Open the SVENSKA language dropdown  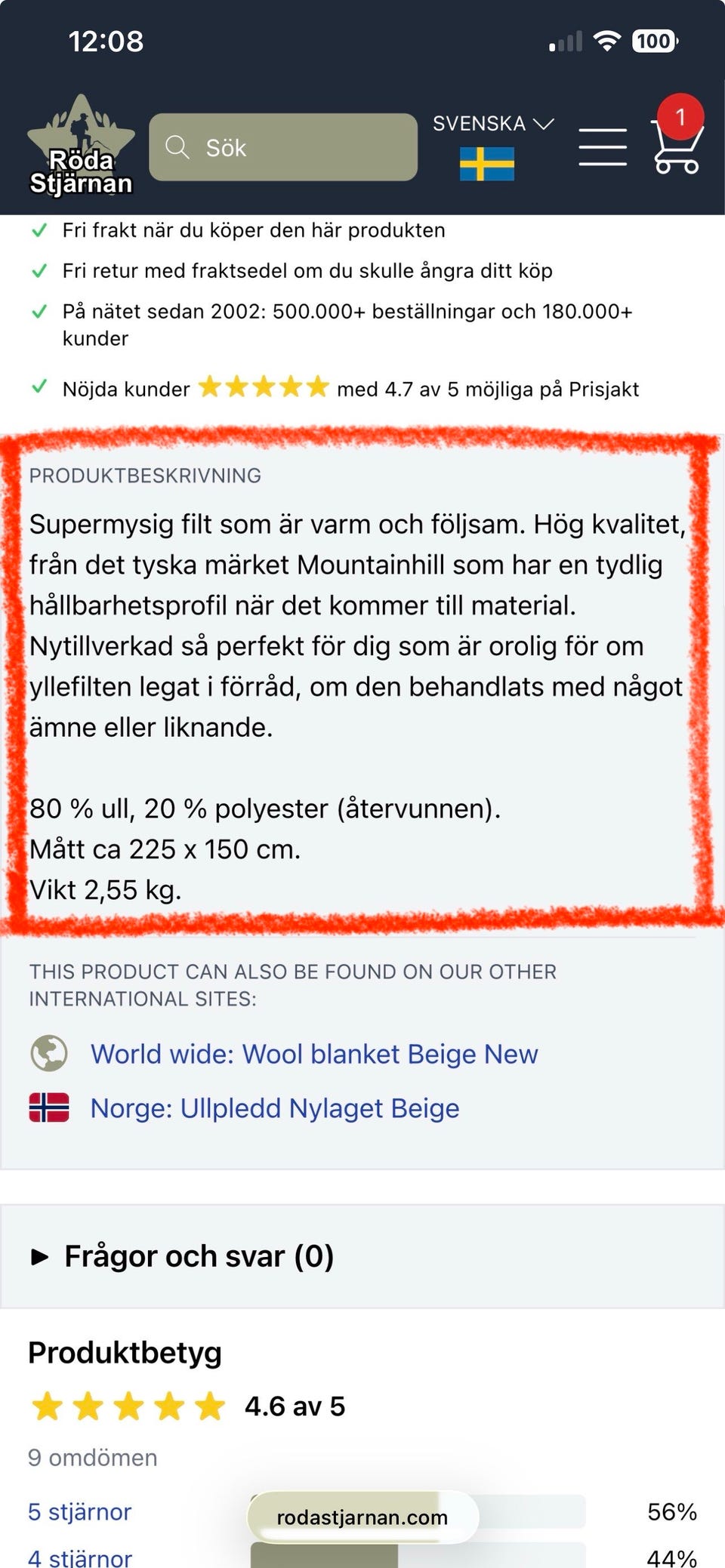492,124
